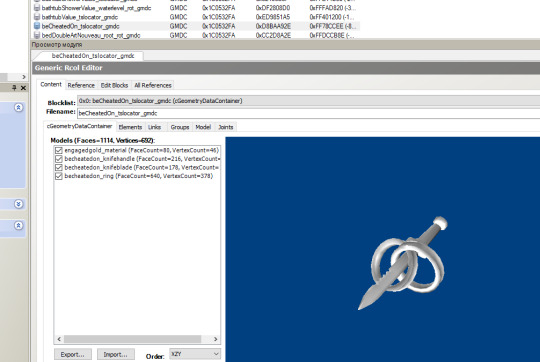The image size is (540, 362).
Task: Click the Просмотр модуля panel title
Action: click(57, 45)
